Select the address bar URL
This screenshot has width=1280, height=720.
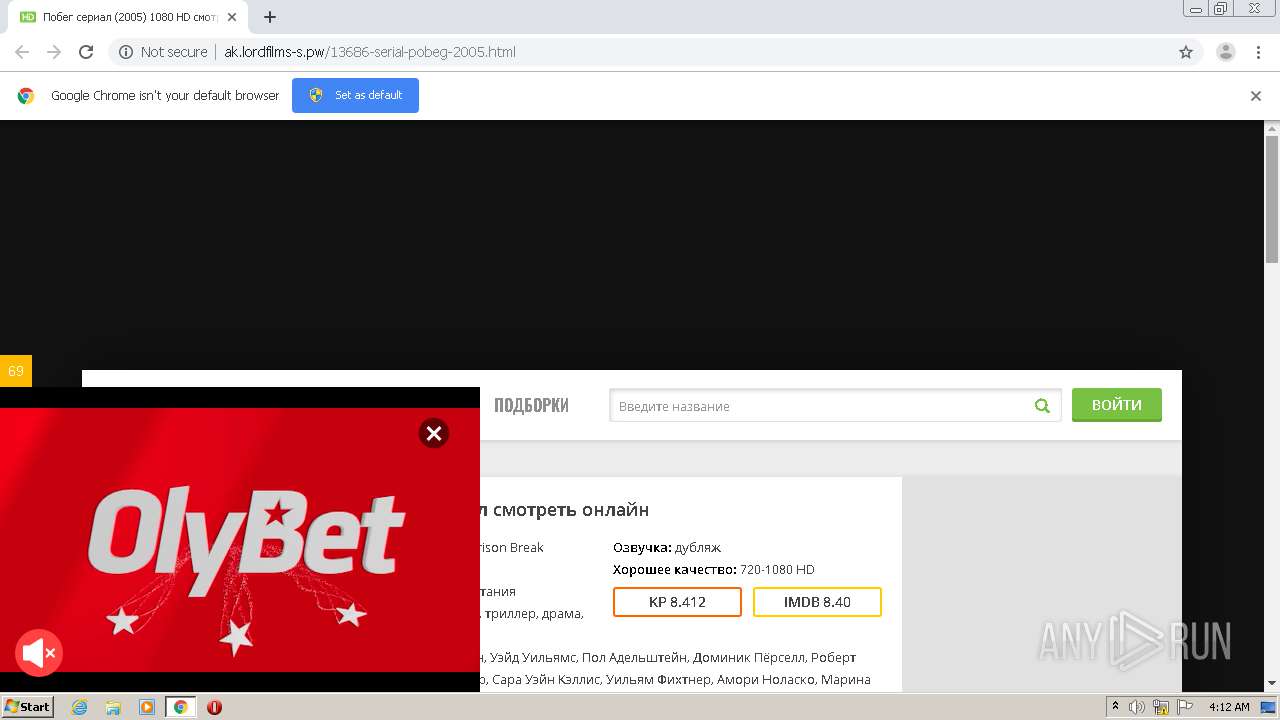coord(370,52)
